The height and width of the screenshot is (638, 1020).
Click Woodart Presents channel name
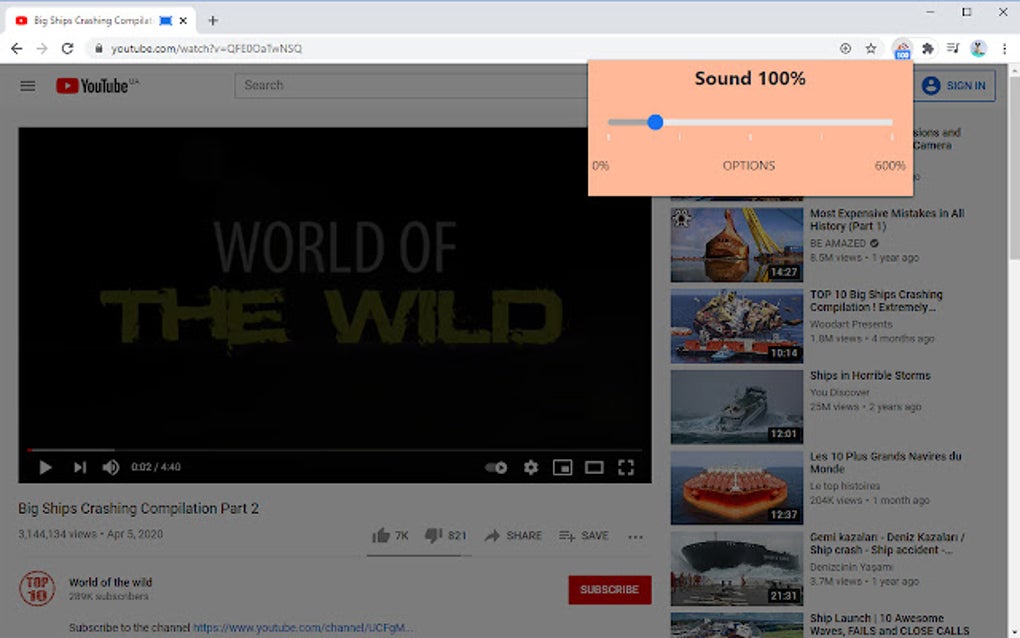point(851,324)
